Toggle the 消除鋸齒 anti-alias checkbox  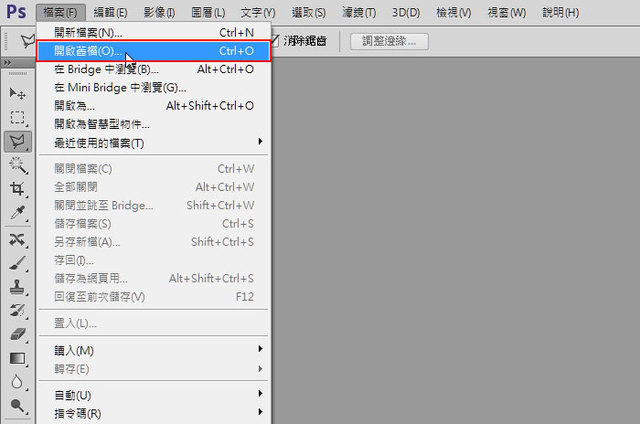(275, 41)
